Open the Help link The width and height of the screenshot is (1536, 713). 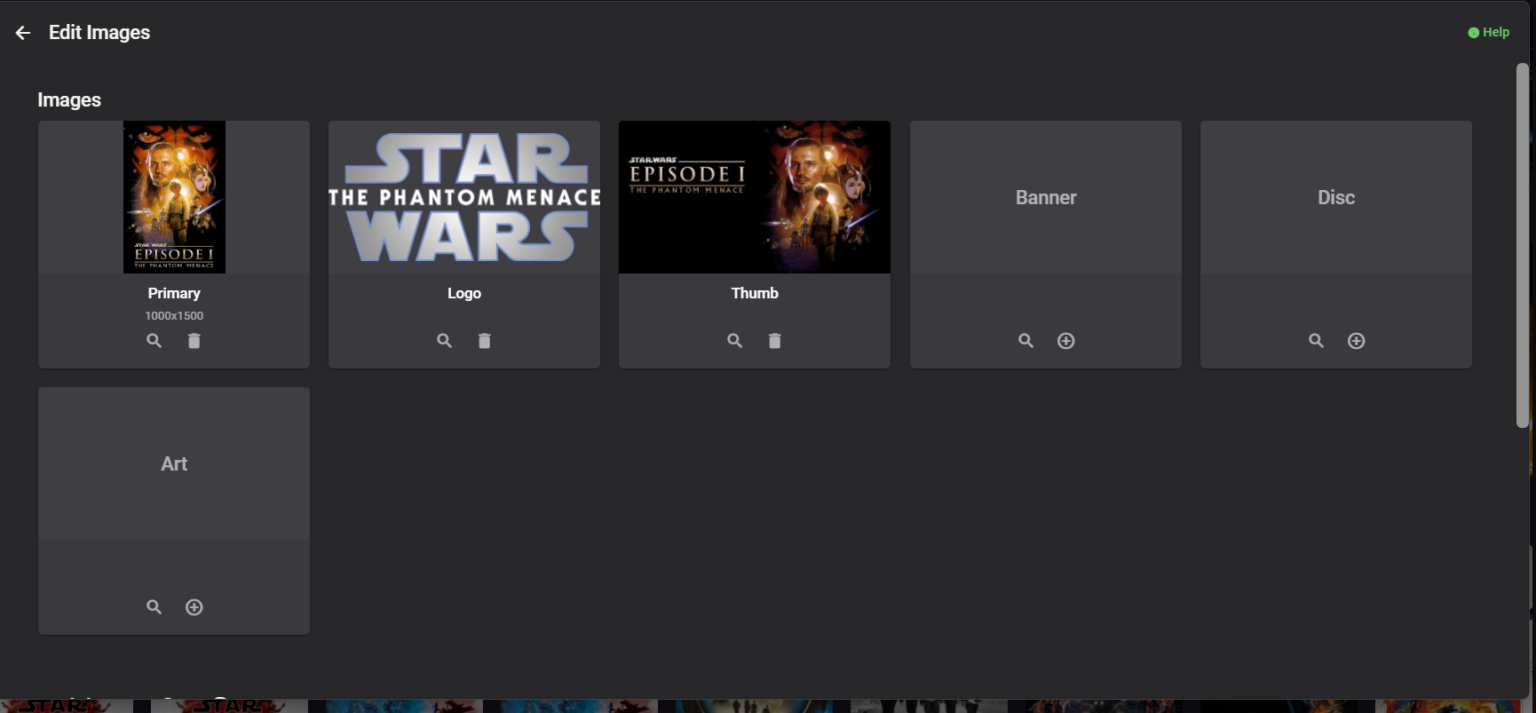click(1489, 31)
